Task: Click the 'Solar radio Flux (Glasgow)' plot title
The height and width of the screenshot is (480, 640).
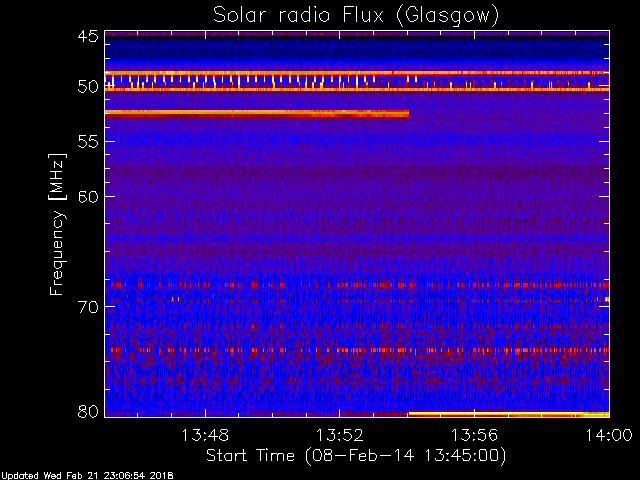Action: coord(356,15)
